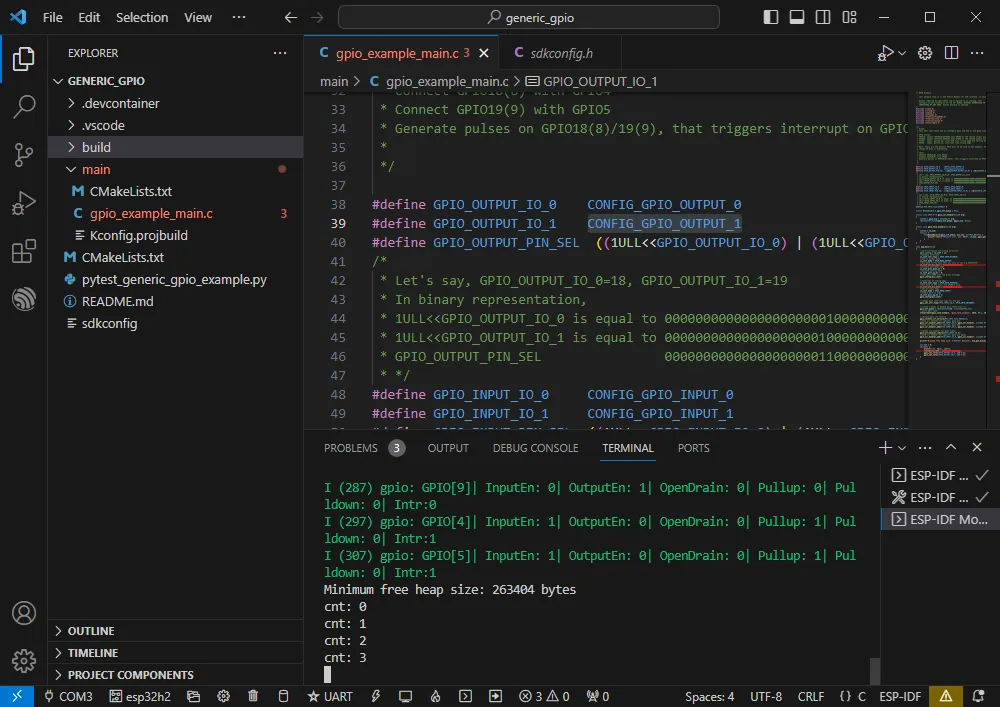Image resolution: width=1000 pixels, height=707 pixels.
Task: Toggle bottom panel visibility layout button
Action: pyautogui.click(x=797, y=17)
